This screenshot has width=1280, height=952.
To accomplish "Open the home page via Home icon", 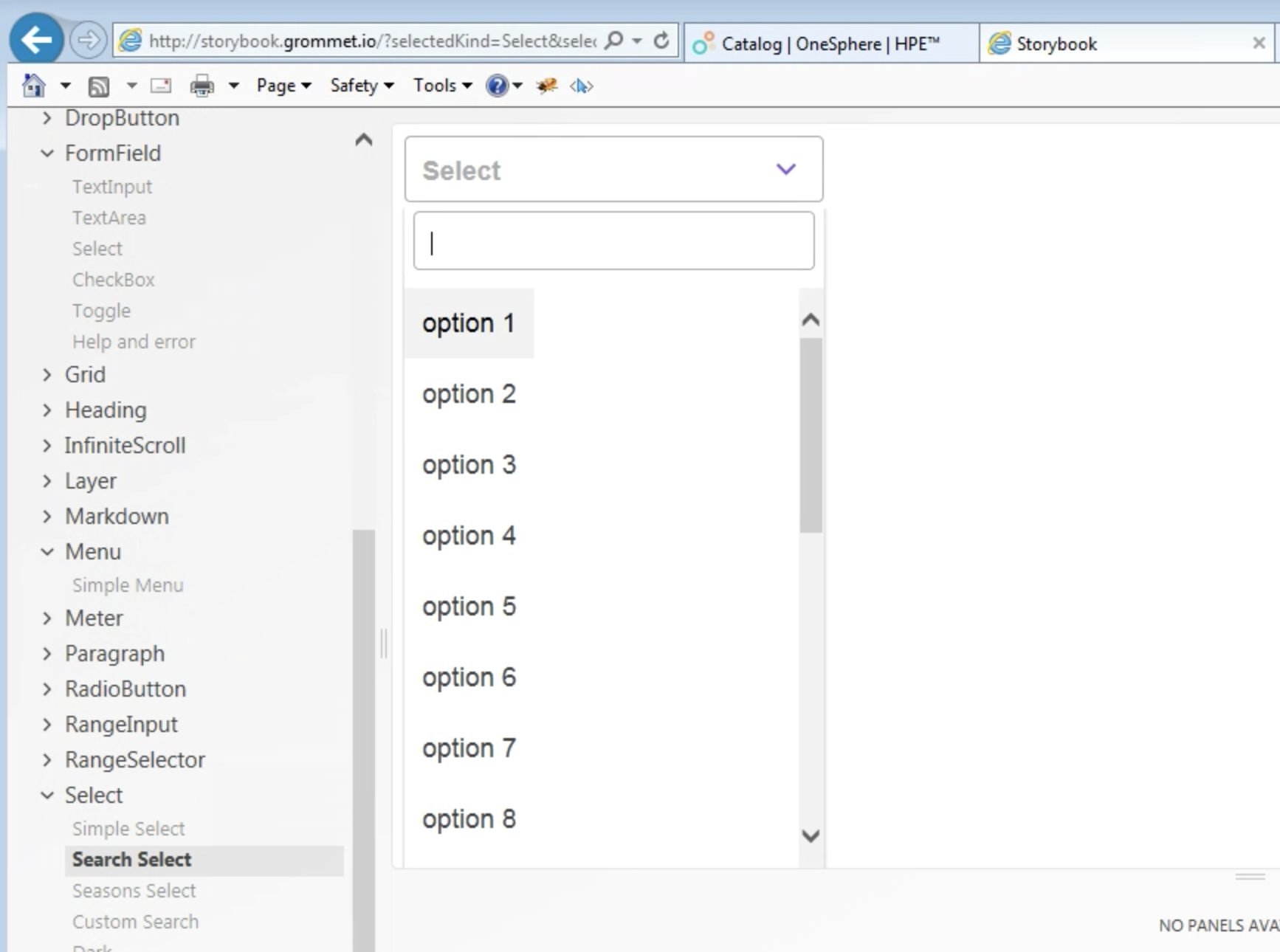I will coord(32,85).
